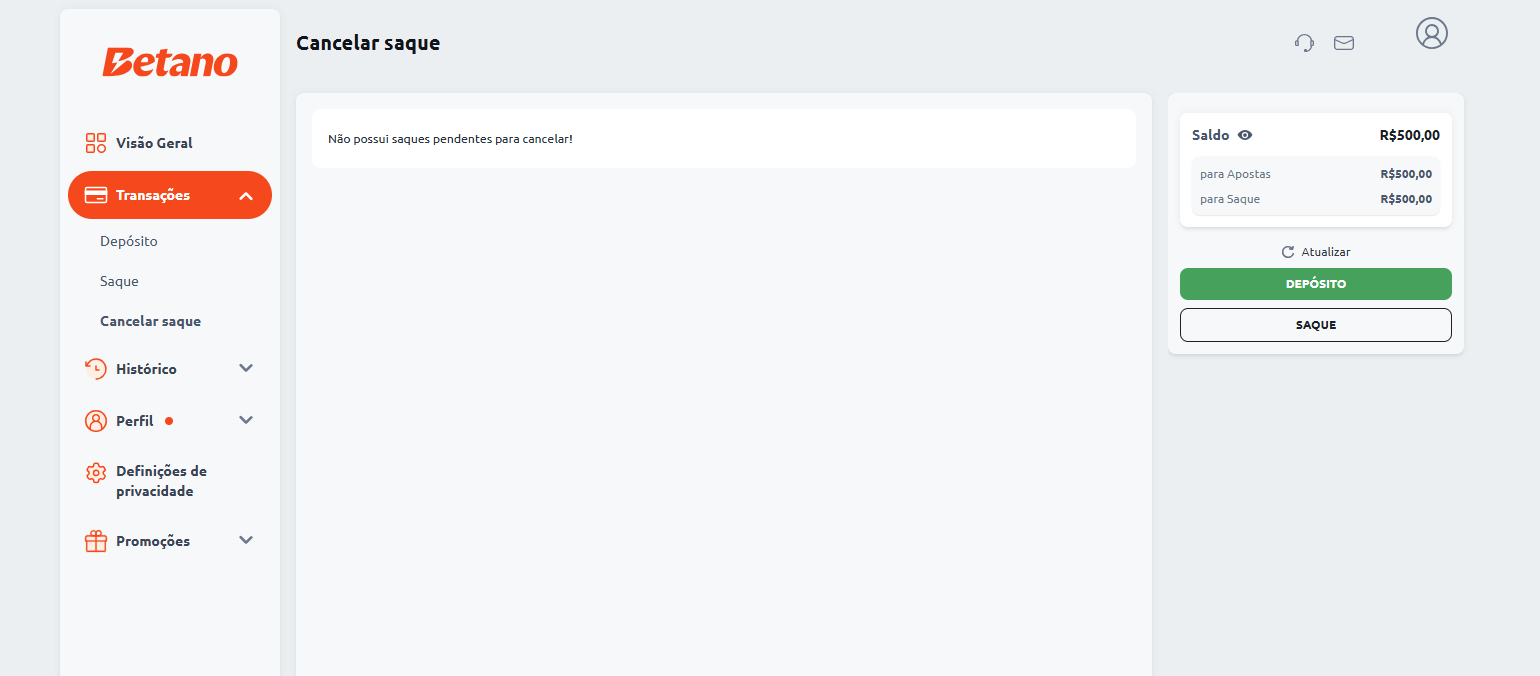Click the Promoções menu label
Screen dimensions: 1540x676
[153, 541]
